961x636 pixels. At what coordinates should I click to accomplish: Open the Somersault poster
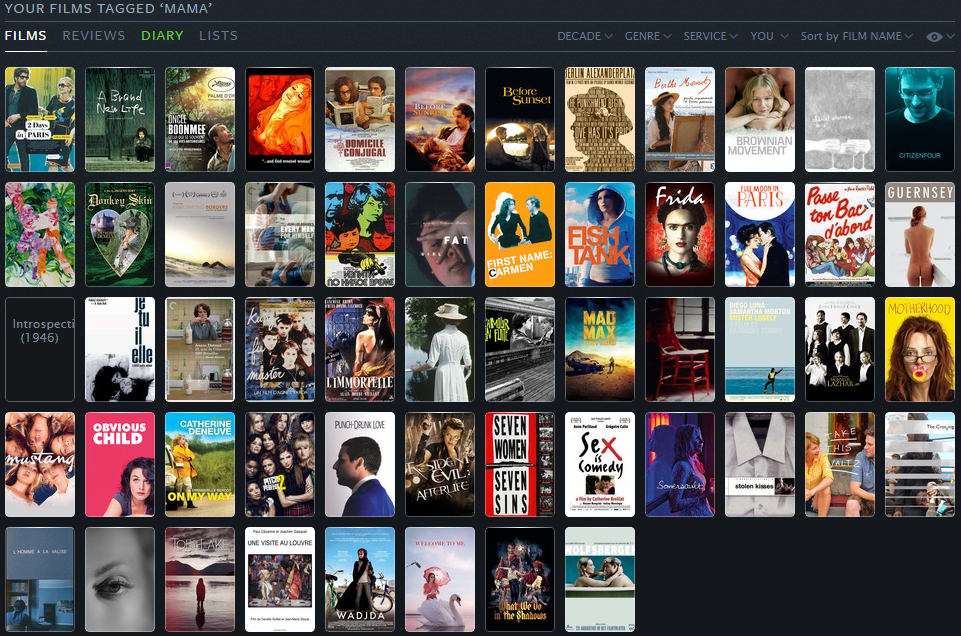pyautogui.click(x=680, y=464)
